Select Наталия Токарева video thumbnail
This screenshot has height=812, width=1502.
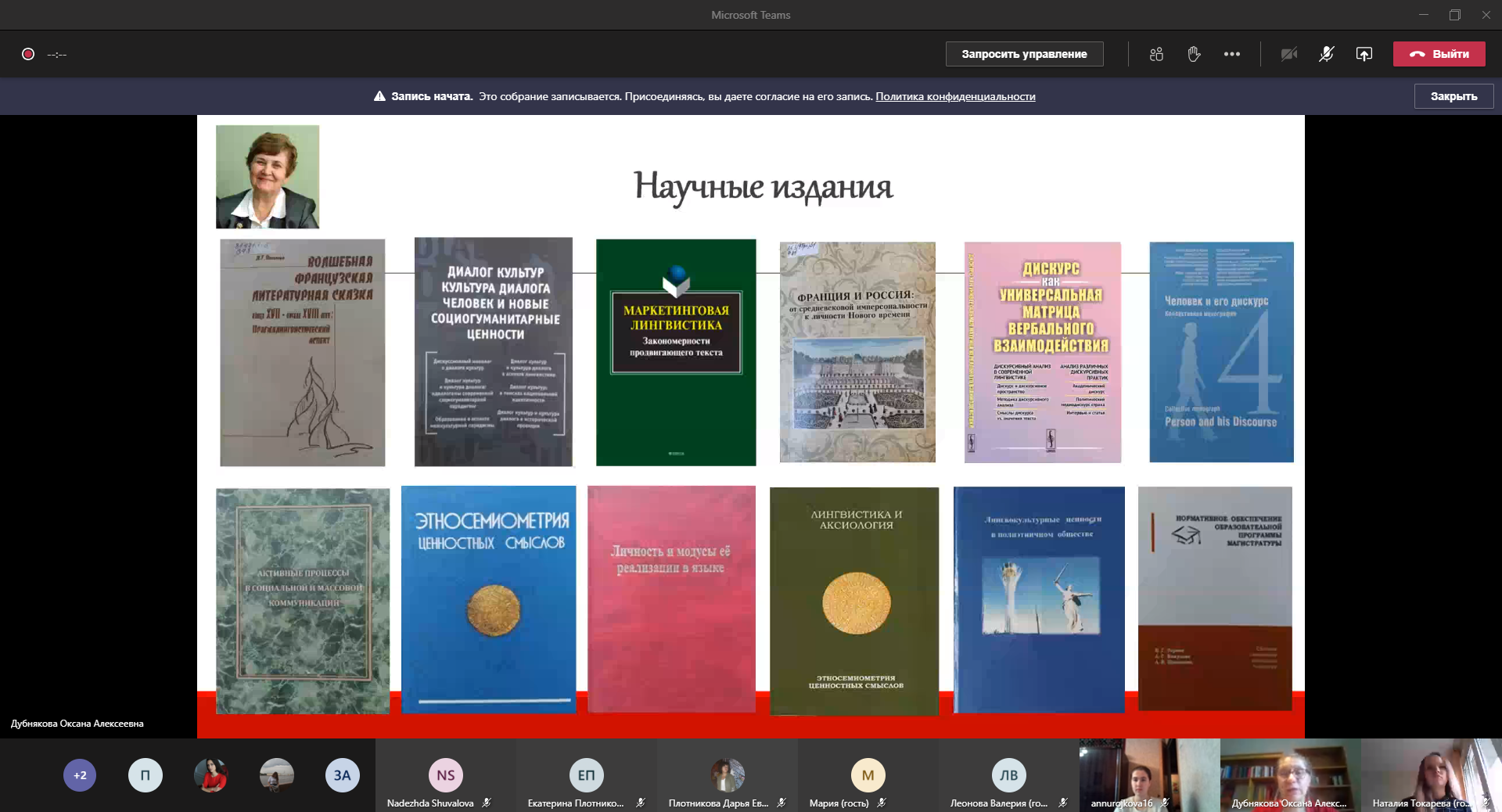coord(1431,774)
